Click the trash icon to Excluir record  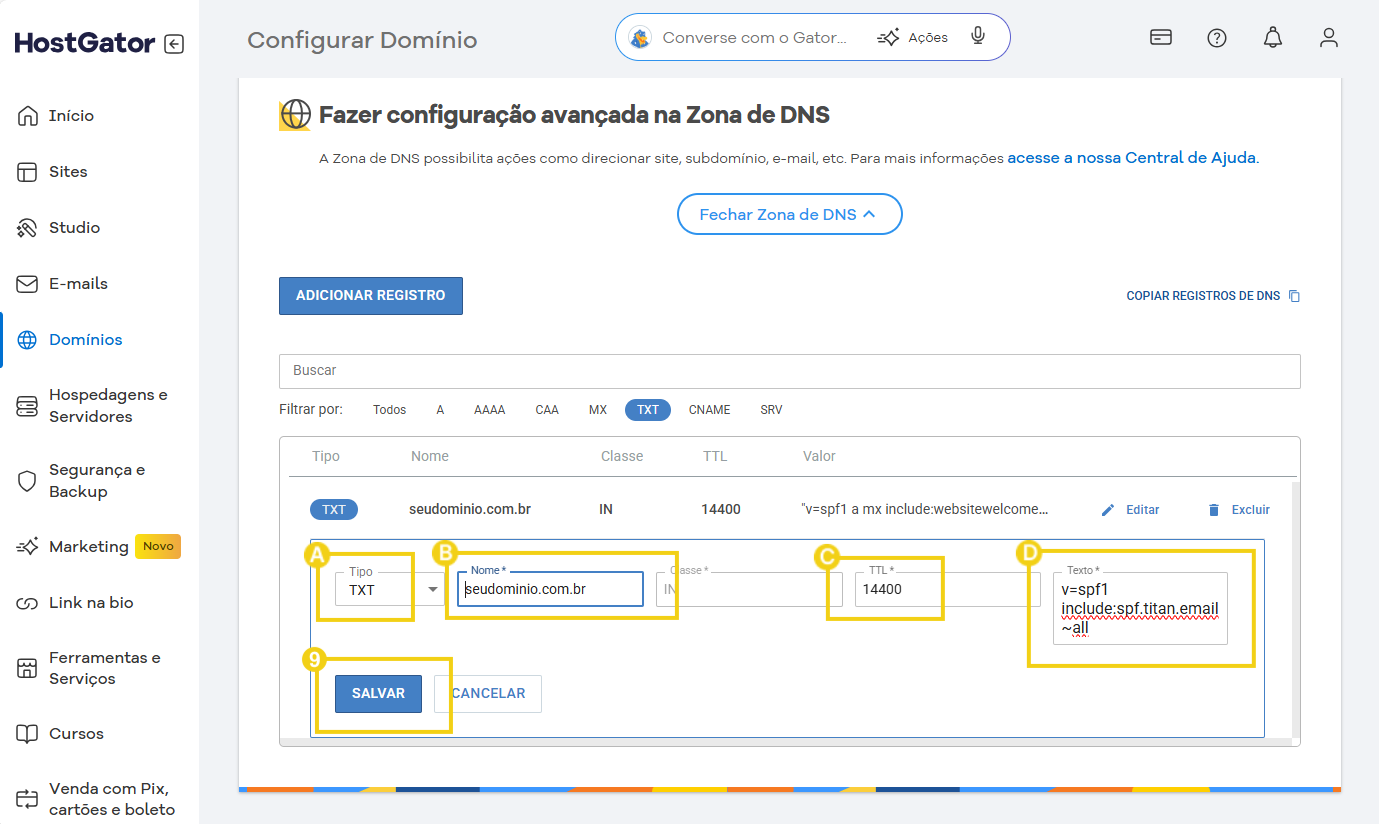1214,510
